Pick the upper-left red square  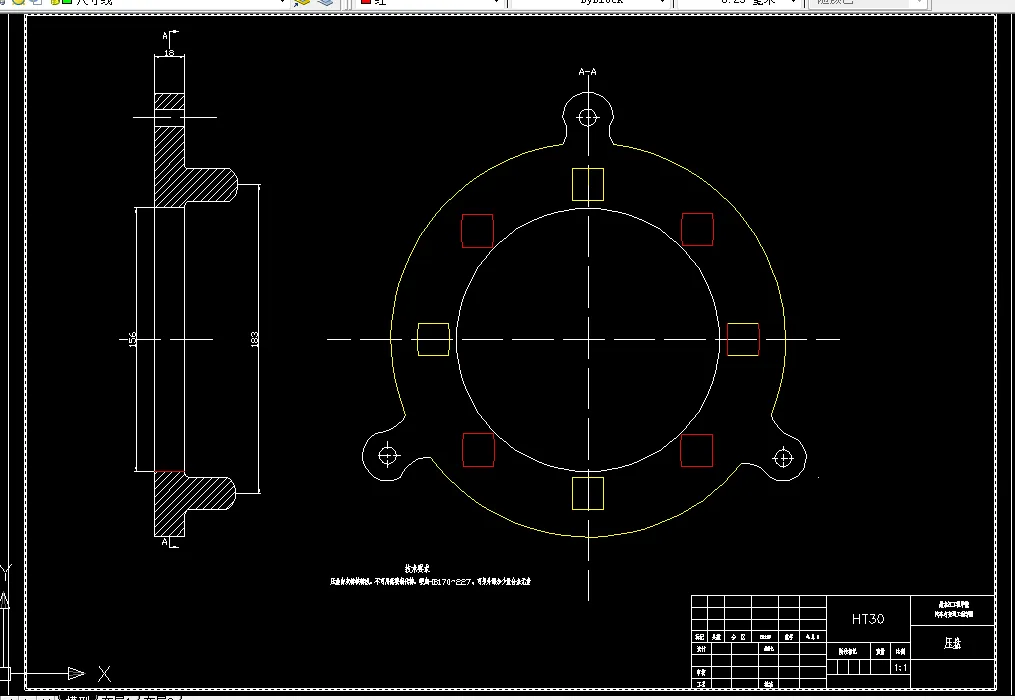pyautogui.click(x=477, y=231)
